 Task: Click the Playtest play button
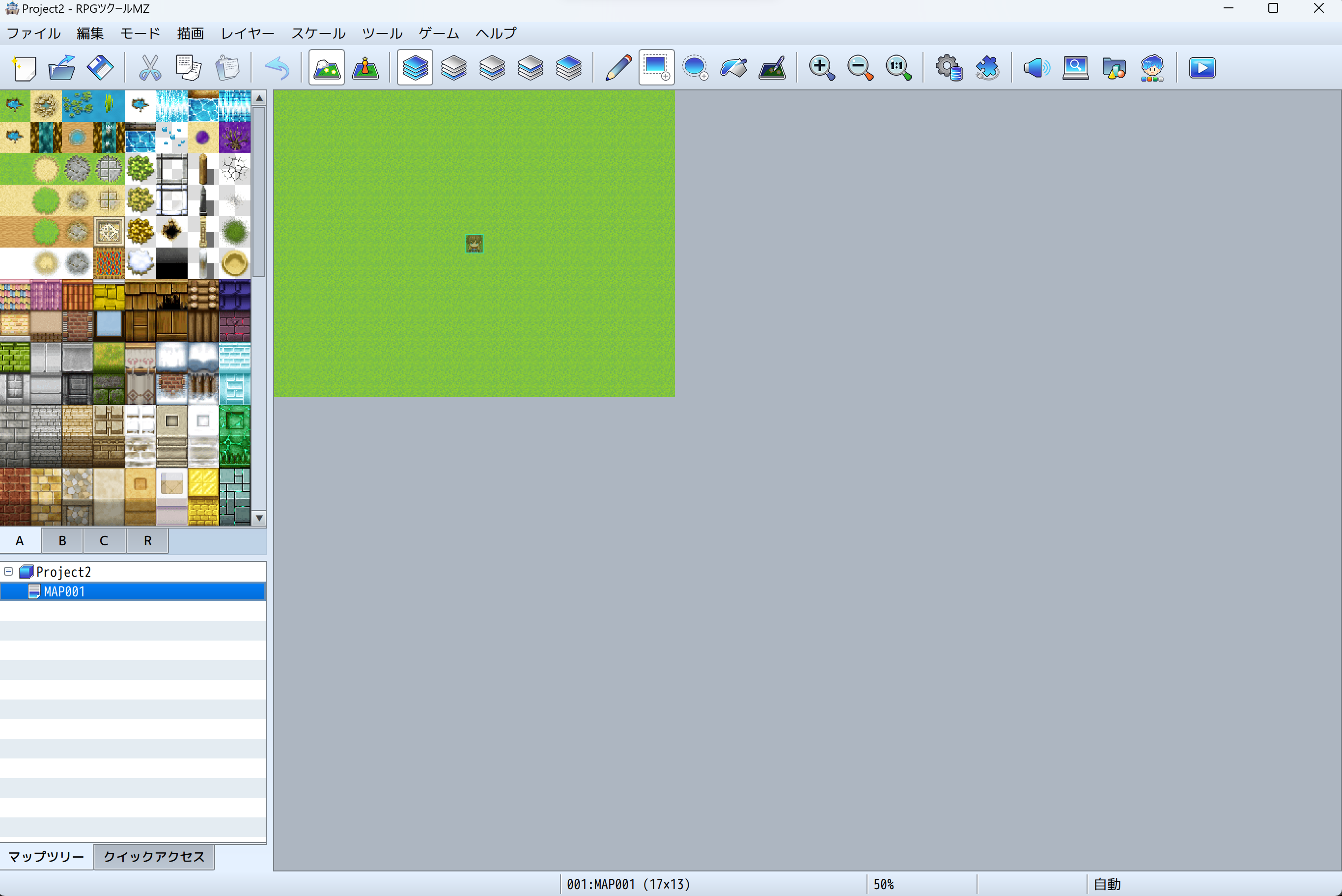tap(1202, 68)
